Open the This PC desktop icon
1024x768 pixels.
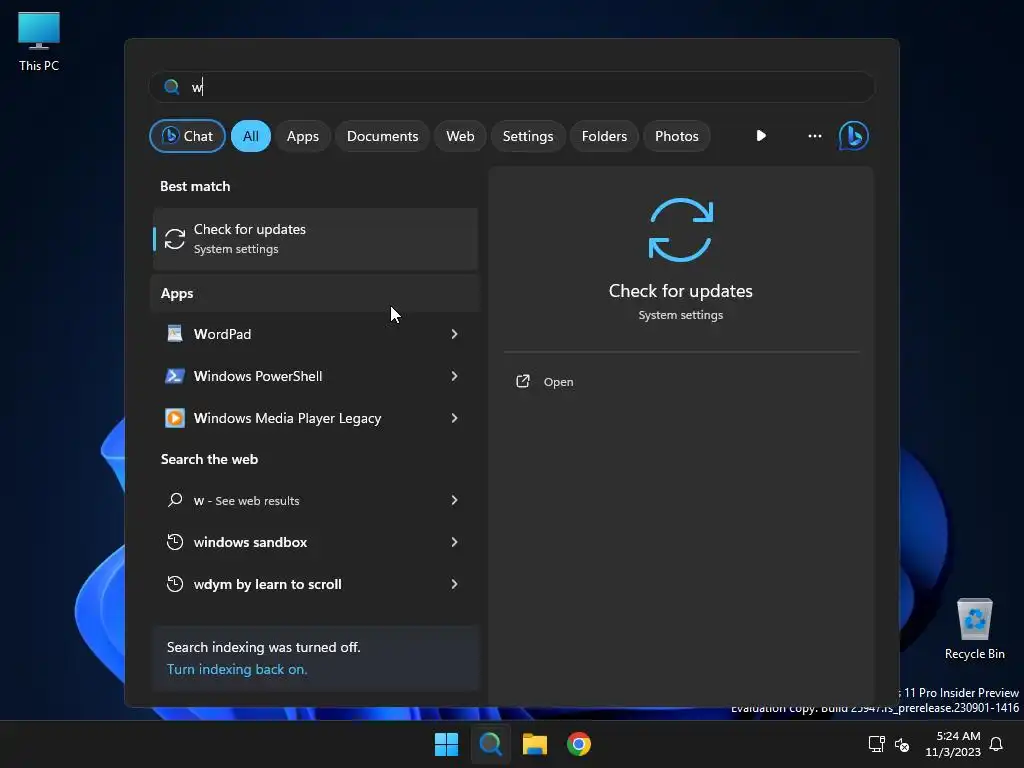pyautogui.click(x=39, y=42)
